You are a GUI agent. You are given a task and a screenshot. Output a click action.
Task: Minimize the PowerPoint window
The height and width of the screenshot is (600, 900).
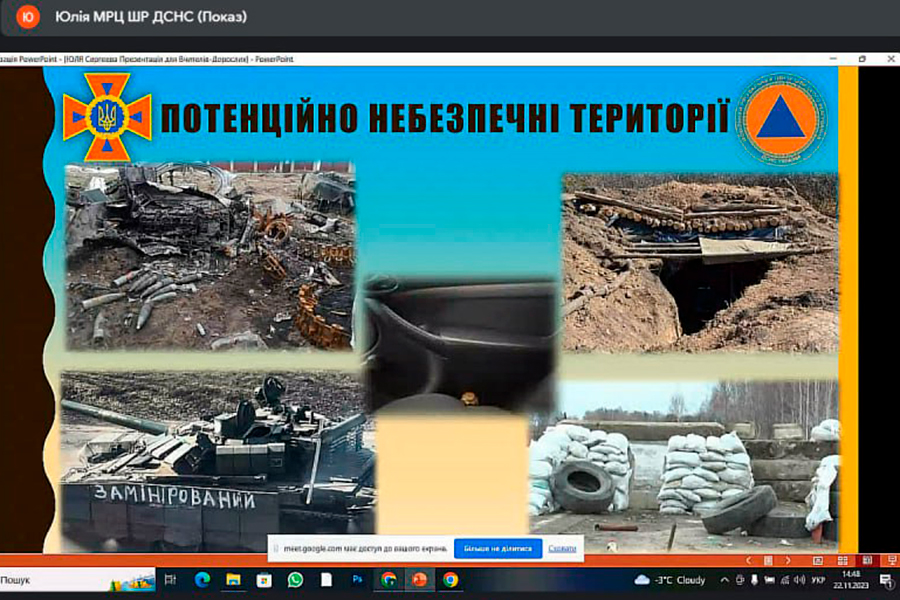pos(833,59)
